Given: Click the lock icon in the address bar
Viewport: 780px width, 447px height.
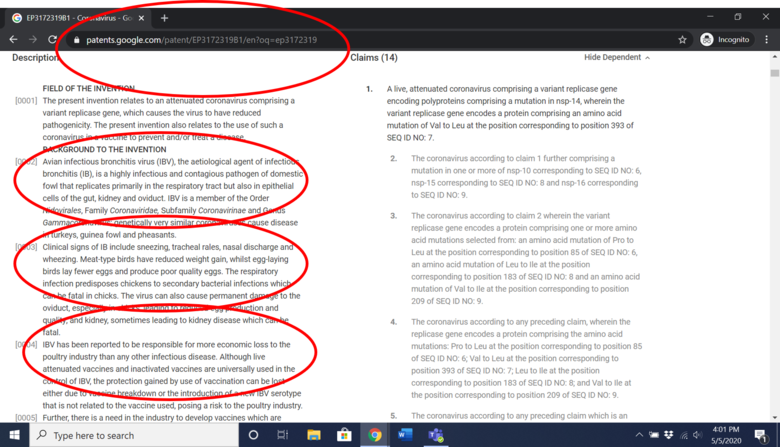Looking at the screenshot, I should tap(76, 40).
